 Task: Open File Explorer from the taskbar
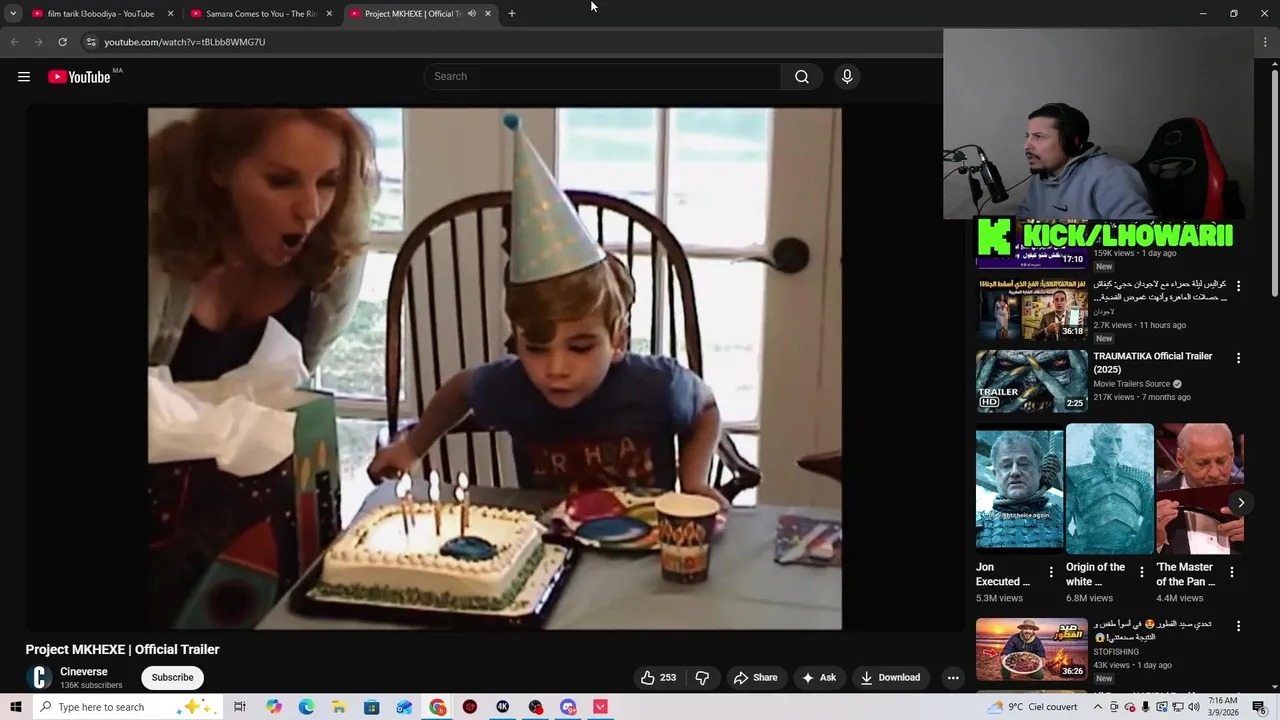click(339, 707)
